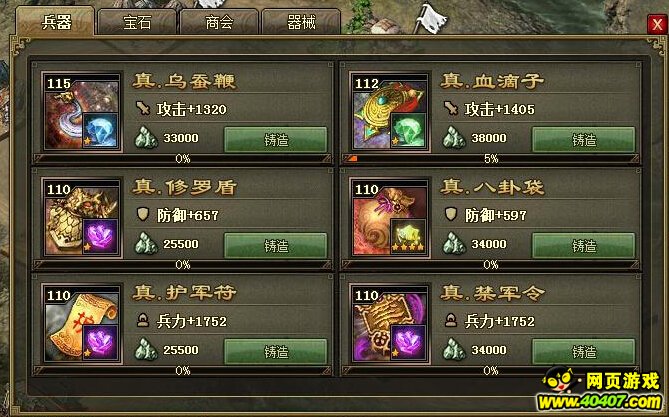Switch to the 宝石 tab
This screenshot has height=417, width=669.
click(x=137, y=22)
